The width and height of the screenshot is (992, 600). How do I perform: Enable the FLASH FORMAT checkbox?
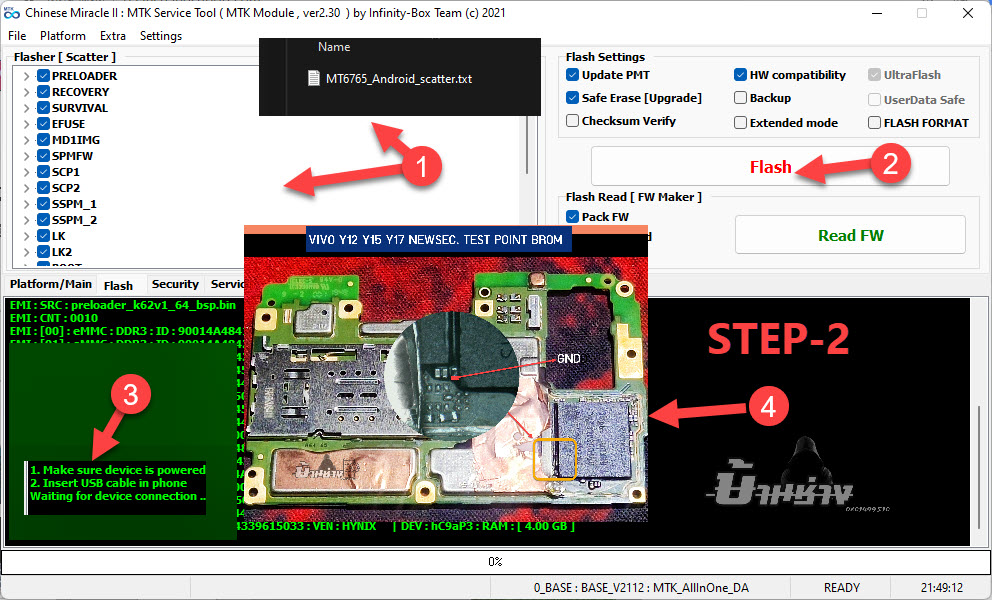874,122
